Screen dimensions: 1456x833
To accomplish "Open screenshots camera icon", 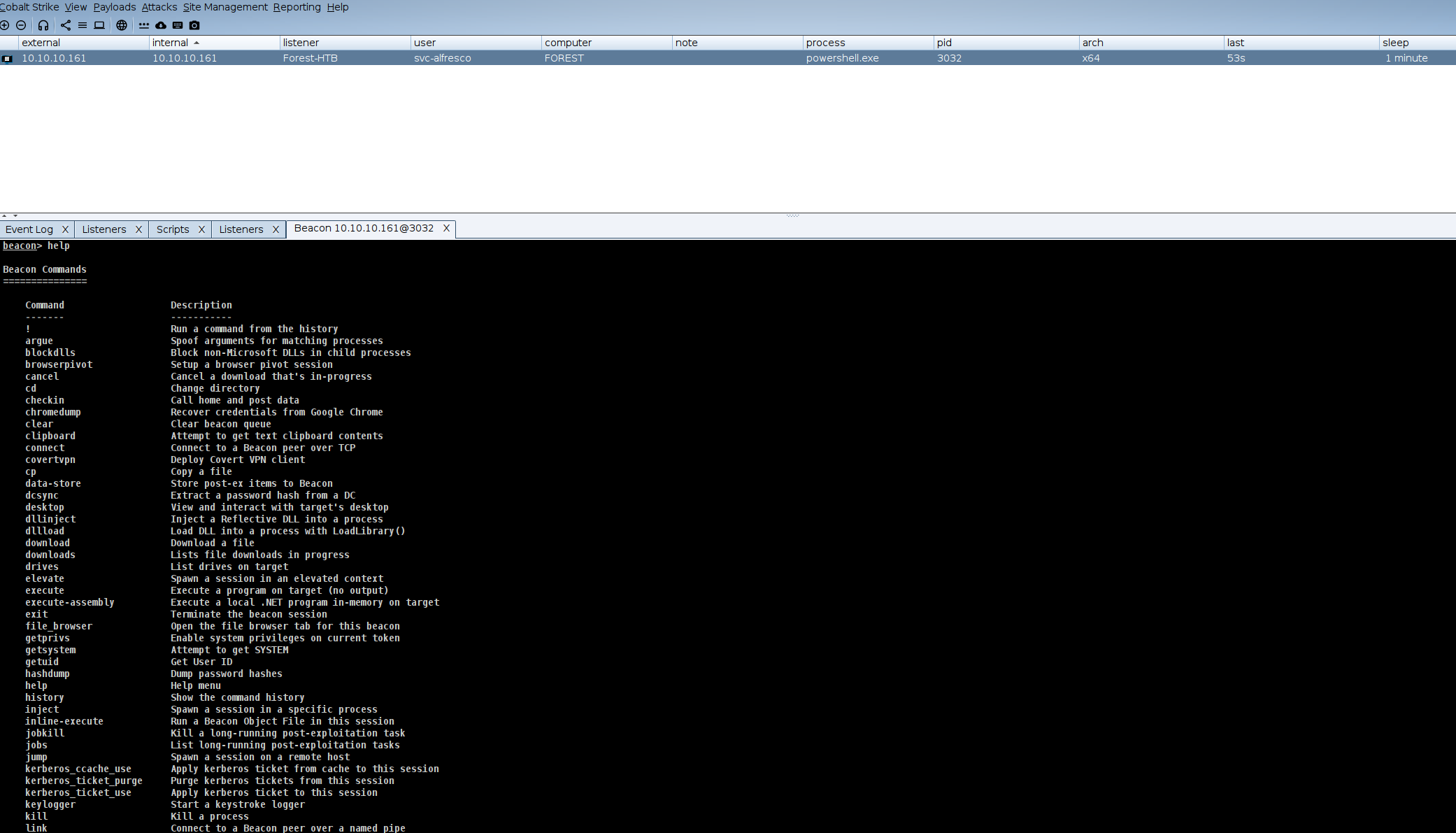I will (x=194, y=25).
